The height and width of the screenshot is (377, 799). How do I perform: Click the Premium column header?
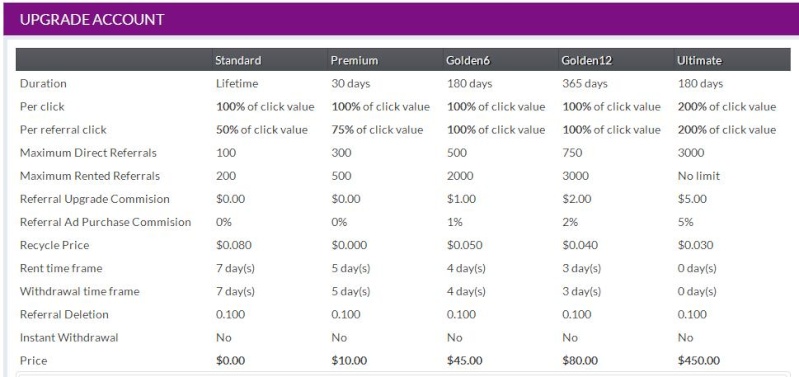click(x=354, y=60)
